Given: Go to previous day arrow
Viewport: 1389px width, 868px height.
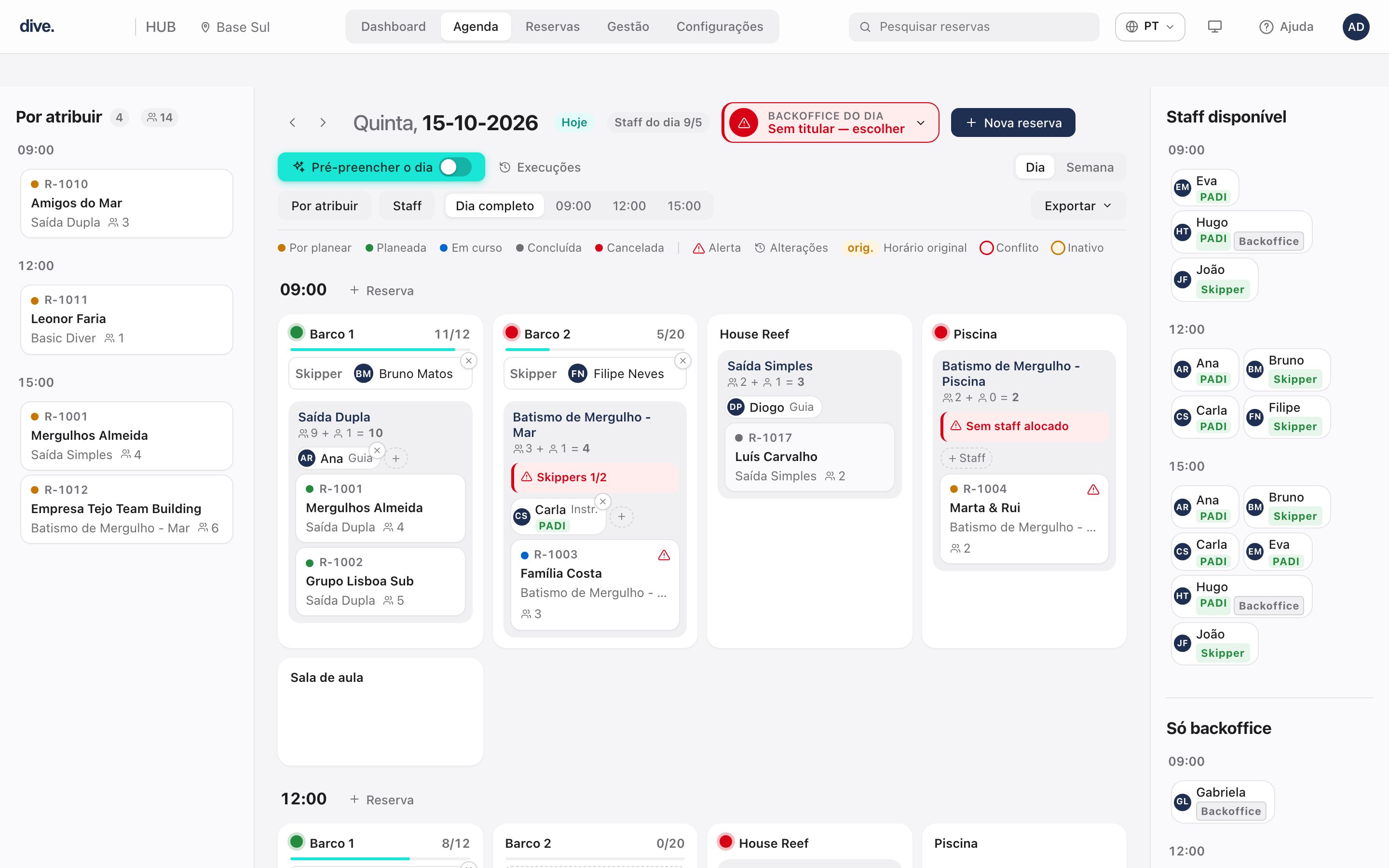Looking at the screenshot, I should 293,122.
